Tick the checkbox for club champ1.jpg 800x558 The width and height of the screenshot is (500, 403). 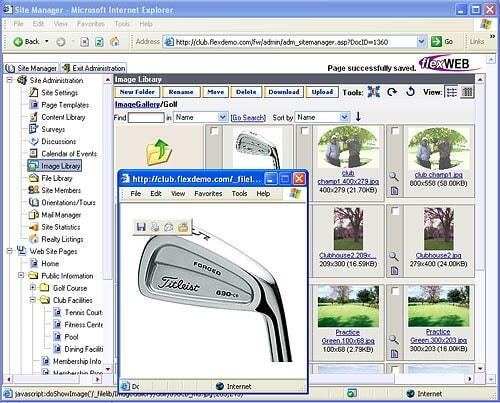click(395, 131)
